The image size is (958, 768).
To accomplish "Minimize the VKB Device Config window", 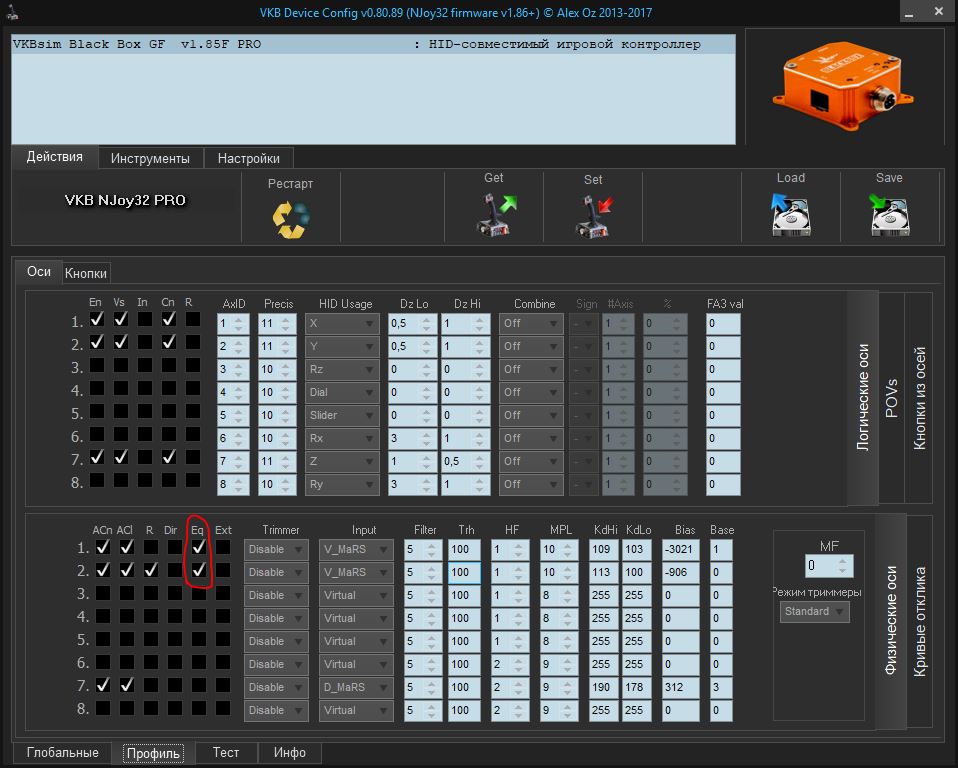I will (910, 12).
